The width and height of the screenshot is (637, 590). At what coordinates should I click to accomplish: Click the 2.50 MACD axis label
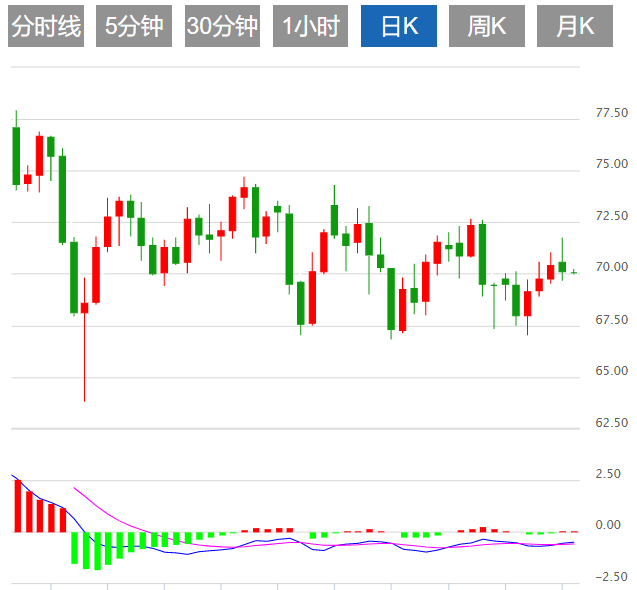(x=608, y=474)
